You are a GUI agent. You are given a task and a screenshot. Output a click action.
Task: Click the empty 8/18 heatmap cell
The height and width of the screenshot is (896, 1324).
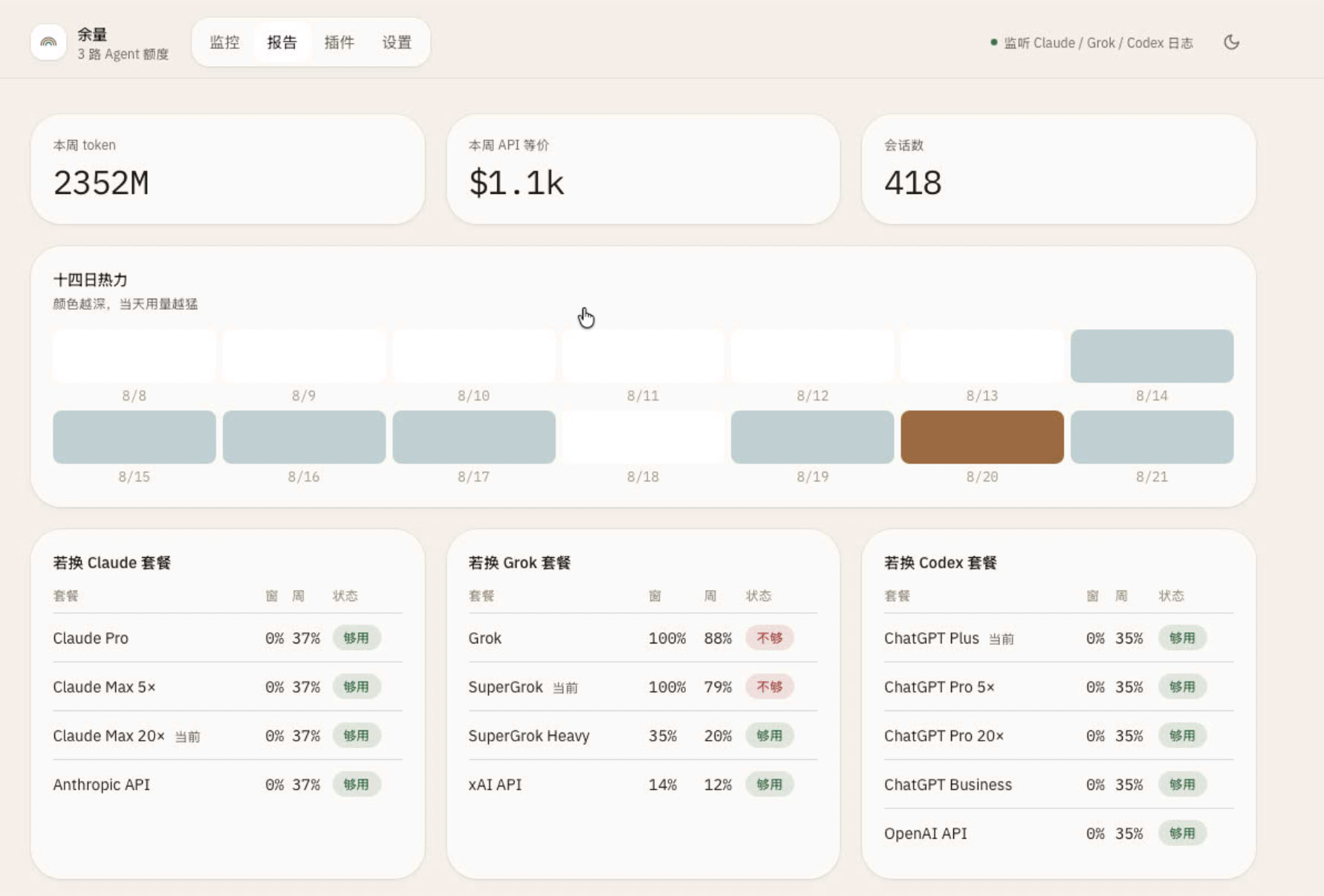coord(643,437)
